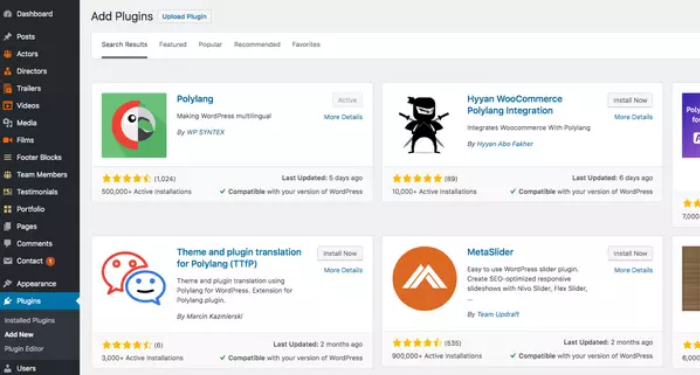The height and width of the screenshot is (375, 700).
Task: Click Polylang's Active status button
Action: click(347, 100)
